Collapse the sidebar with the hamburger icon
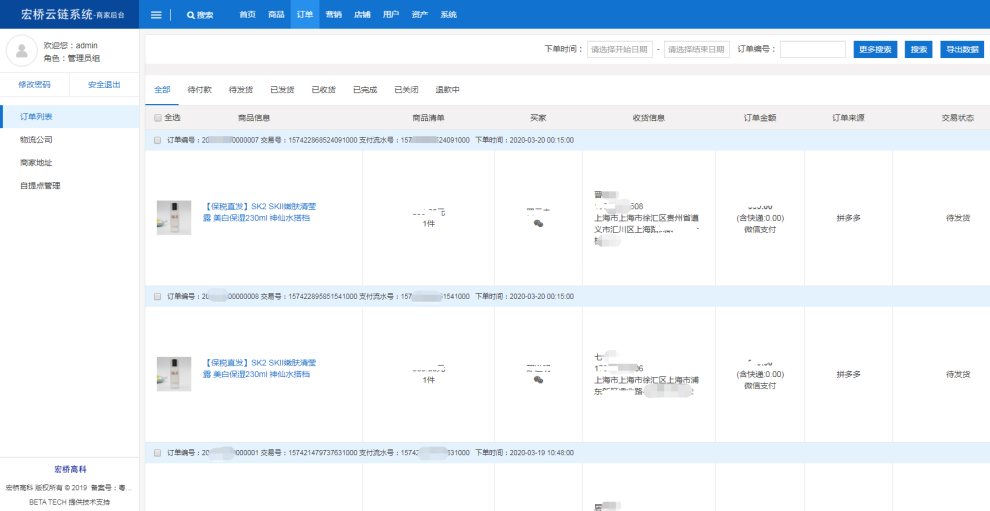The image size is (990, 511). click(156, 15)
